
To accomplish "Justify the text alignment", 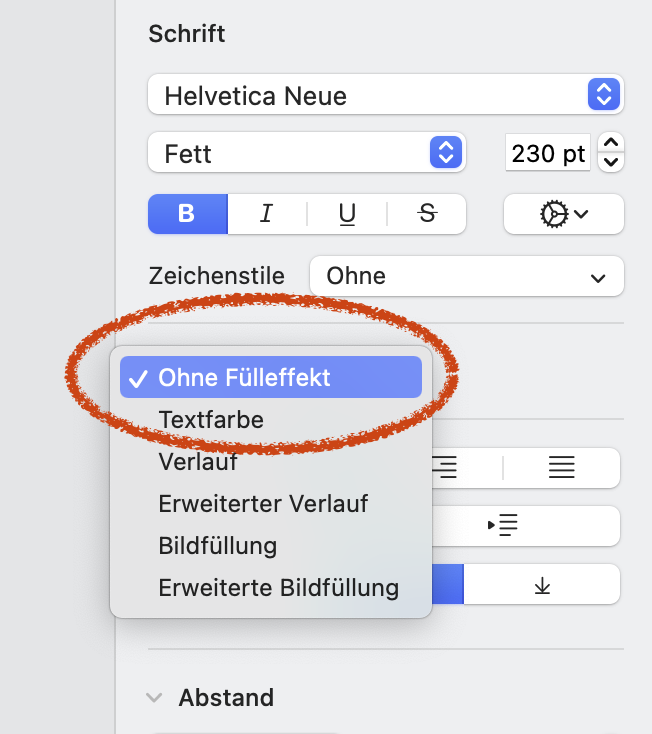I will 561,466.
